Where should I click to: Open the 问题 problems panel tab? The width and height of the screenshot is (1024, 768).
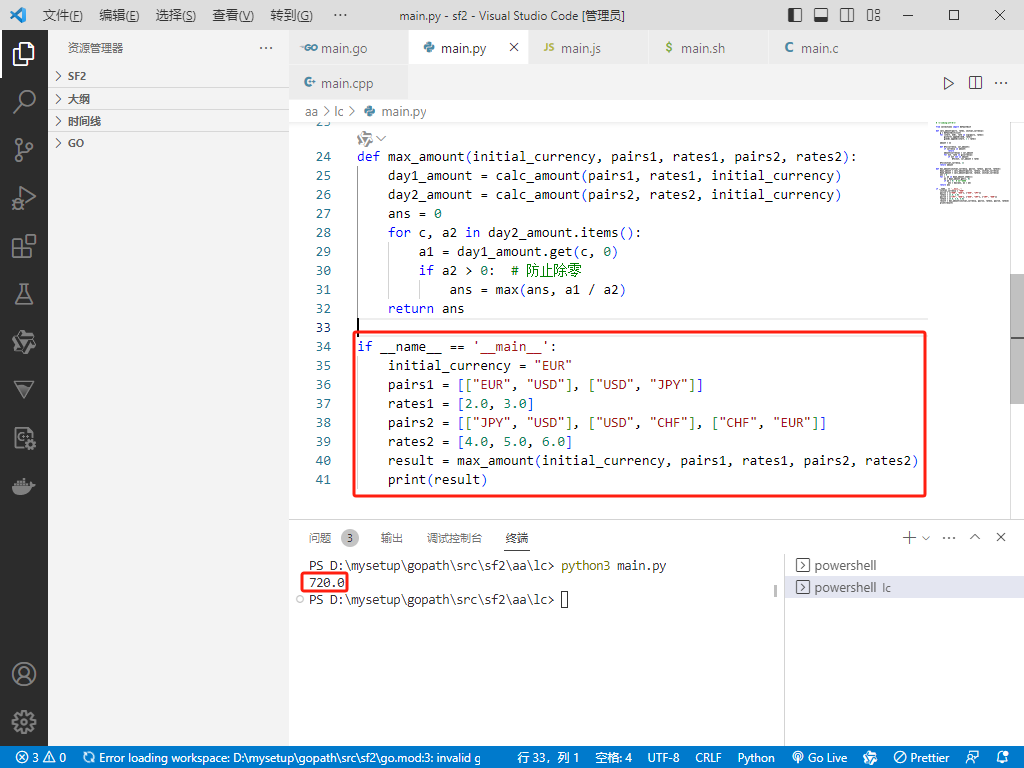332,537
